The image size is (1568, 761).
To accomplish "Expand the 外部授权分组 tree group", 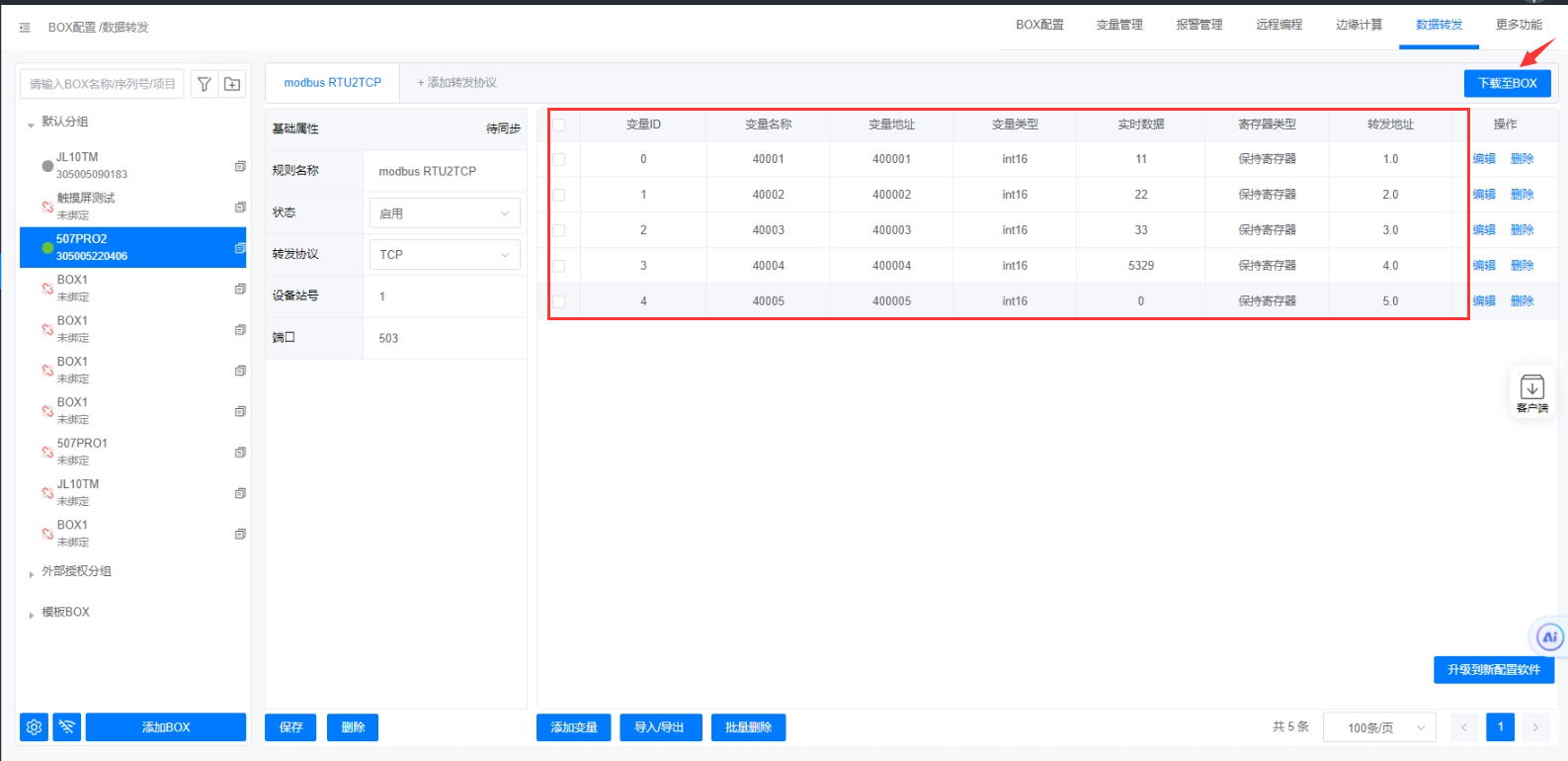I will (x=31, y=573).
